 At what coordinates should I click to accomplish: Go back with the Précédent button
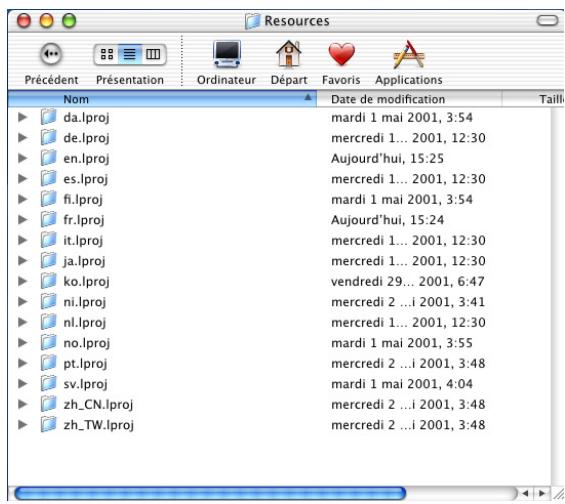click(51, 54)
